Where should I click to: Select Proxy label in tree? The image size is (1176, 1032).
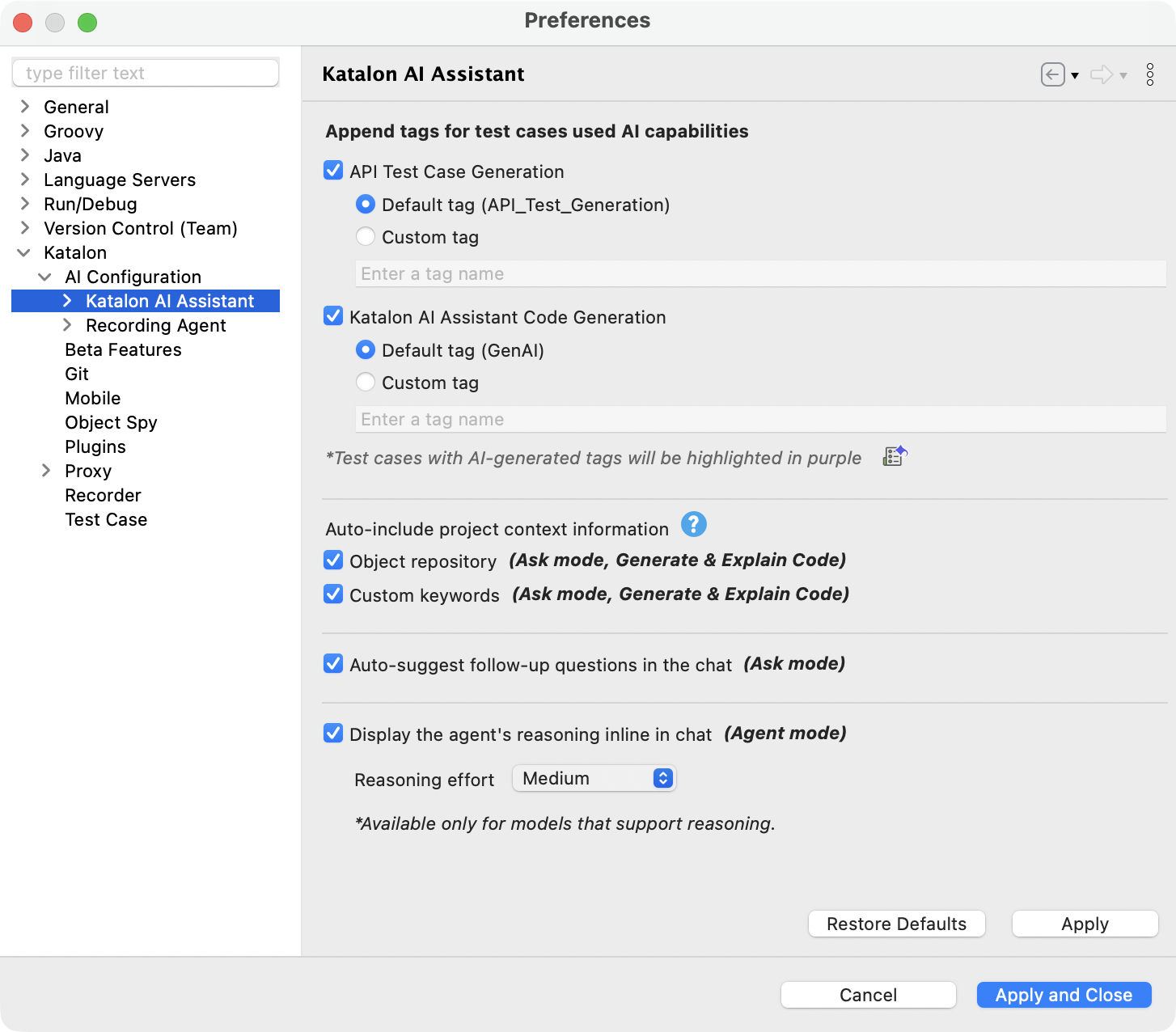[x=88, y=471]
